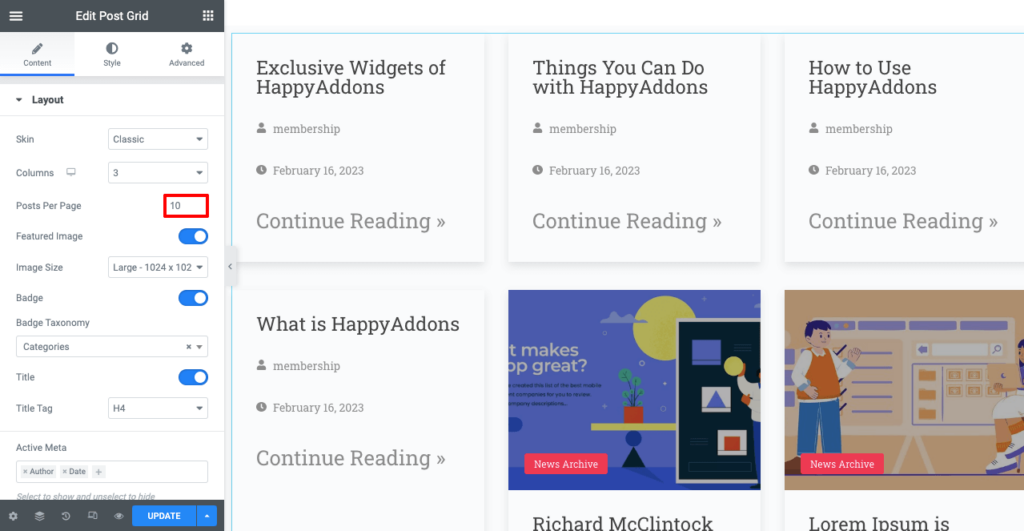Collapse the editor panel with the side arrow

[230, 267]
